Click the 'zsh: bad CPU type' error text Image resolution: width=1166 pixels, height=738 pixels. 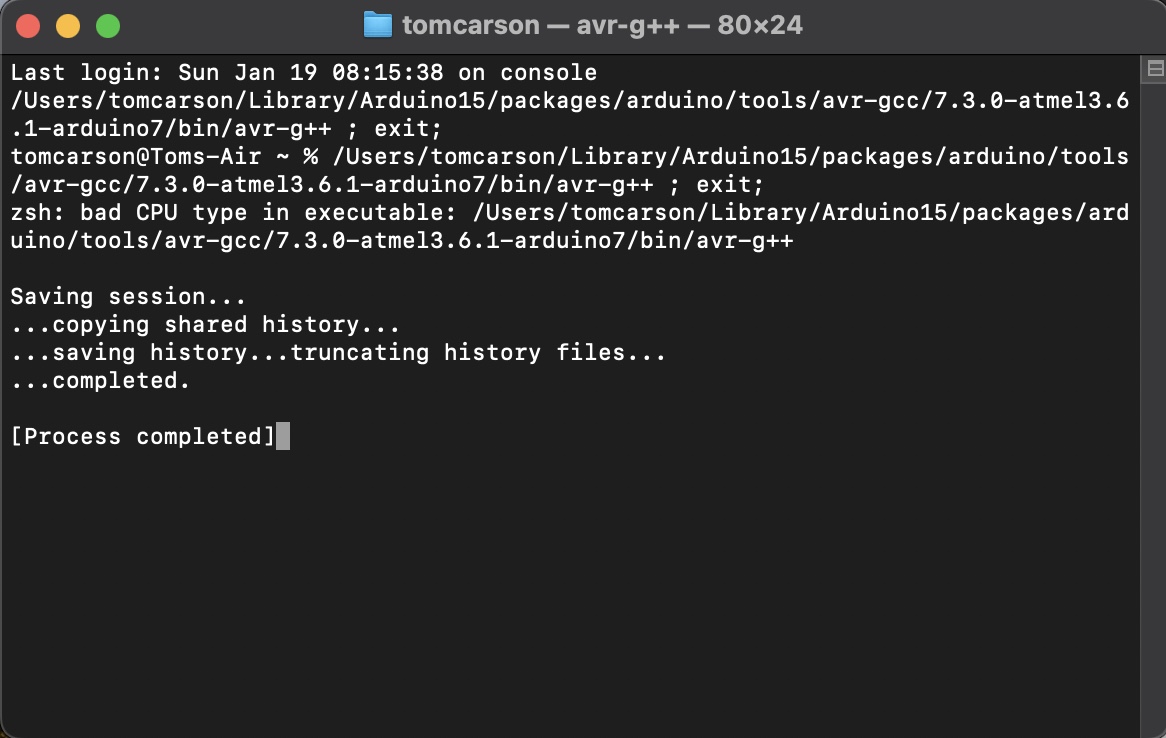[129, 213]
